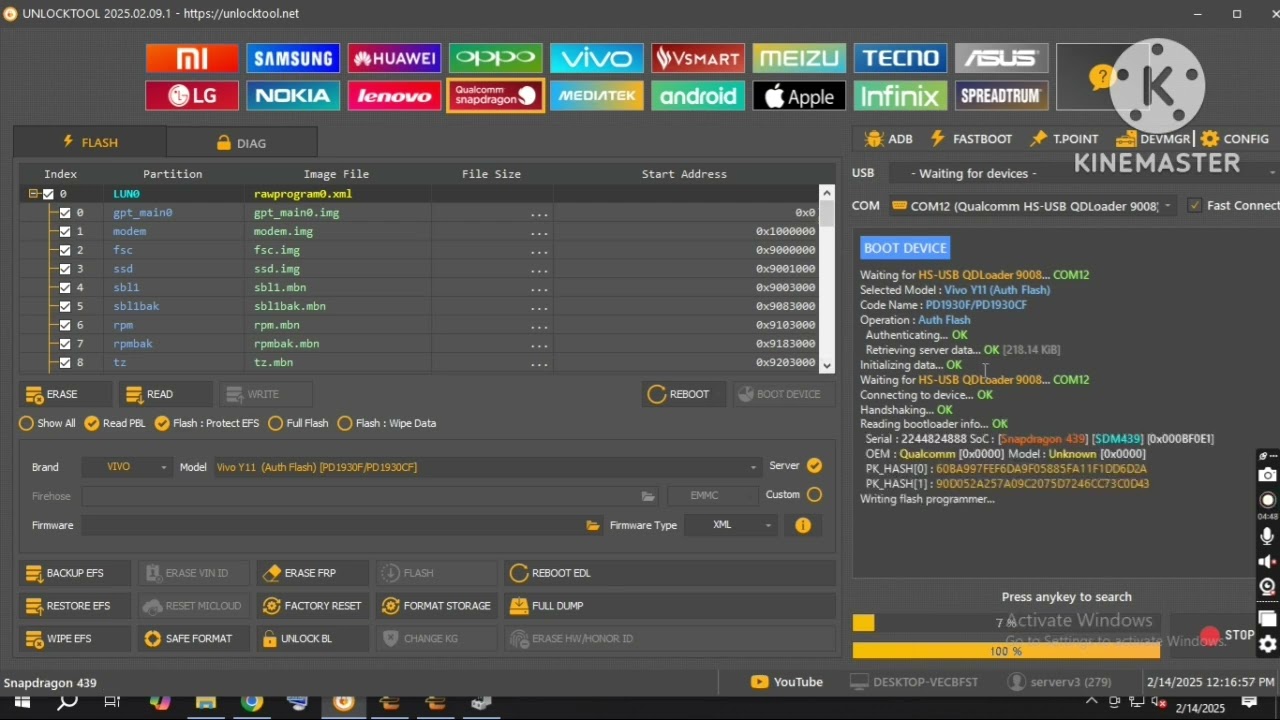Viewport: 1280px width, 720px height.
Task: Select the OPPO brand logo
Action: (495, 58)
